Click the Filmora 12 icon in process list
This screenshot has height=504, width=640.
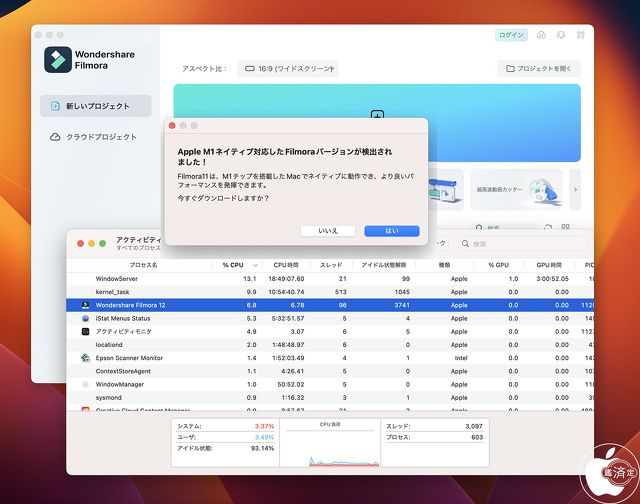[x=85, y=305]
